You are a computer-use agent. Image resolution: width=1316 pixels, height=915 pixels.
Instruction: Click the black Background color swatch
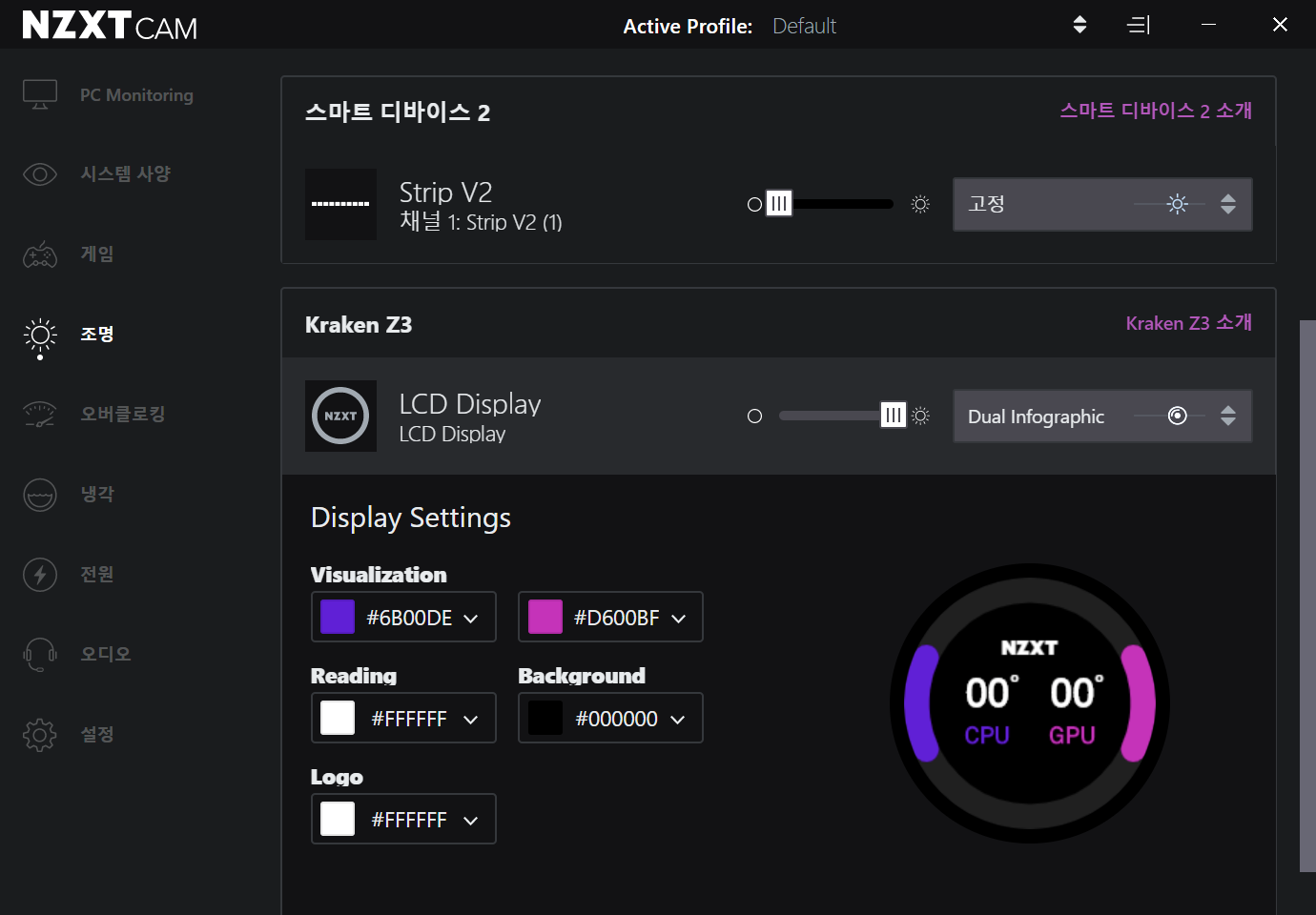pyautogui.click(x=545, y=718)
